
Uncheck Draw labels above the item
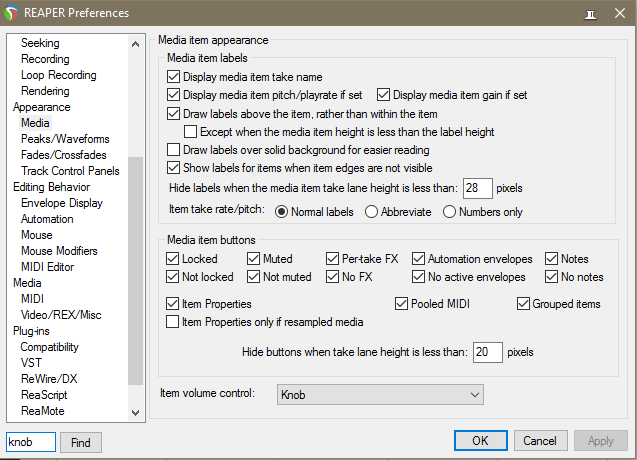pyautogui.click(x=173, y=114)
